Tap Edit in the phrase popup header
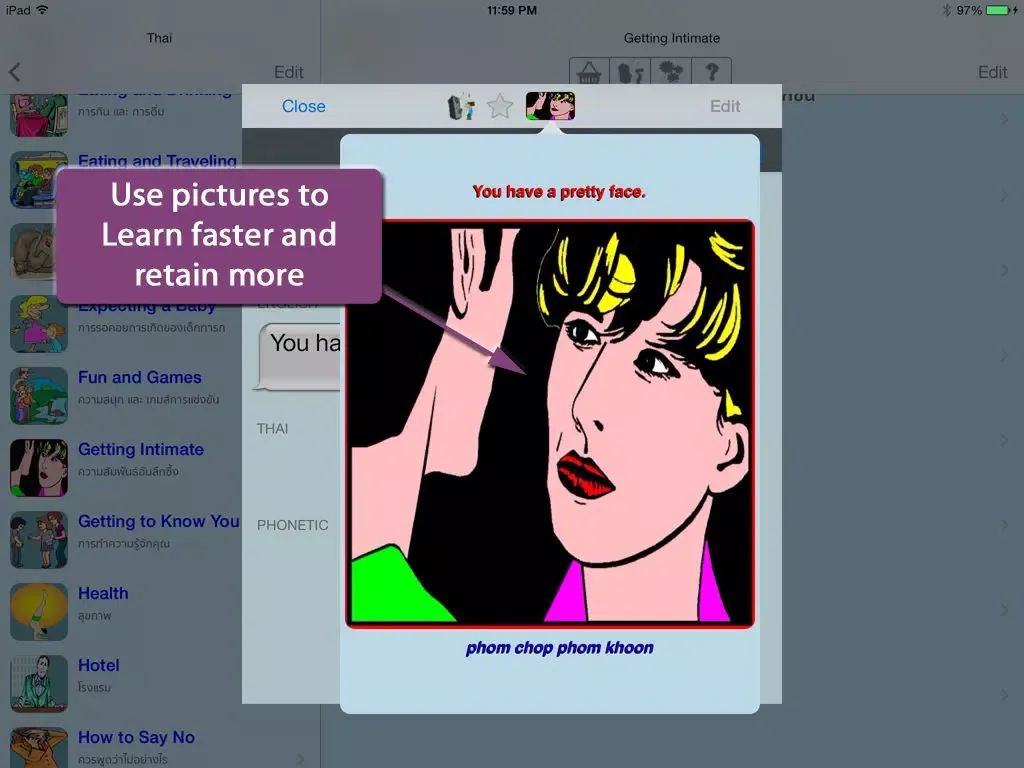 coord(725,106)
